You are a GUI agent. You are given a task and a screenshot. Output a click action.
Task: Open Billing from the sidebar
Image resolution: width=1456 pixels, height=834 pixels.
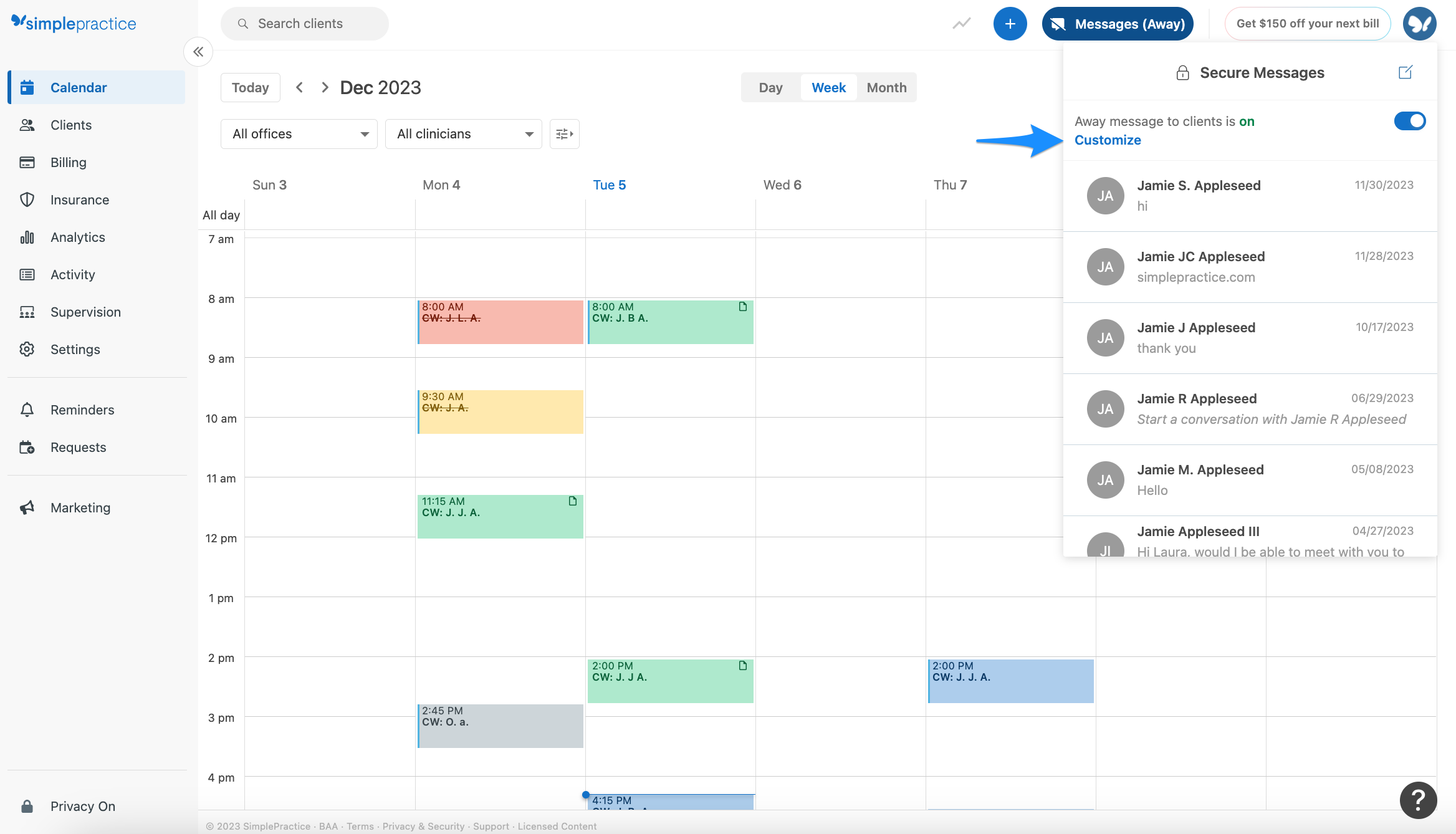(97, 162)
